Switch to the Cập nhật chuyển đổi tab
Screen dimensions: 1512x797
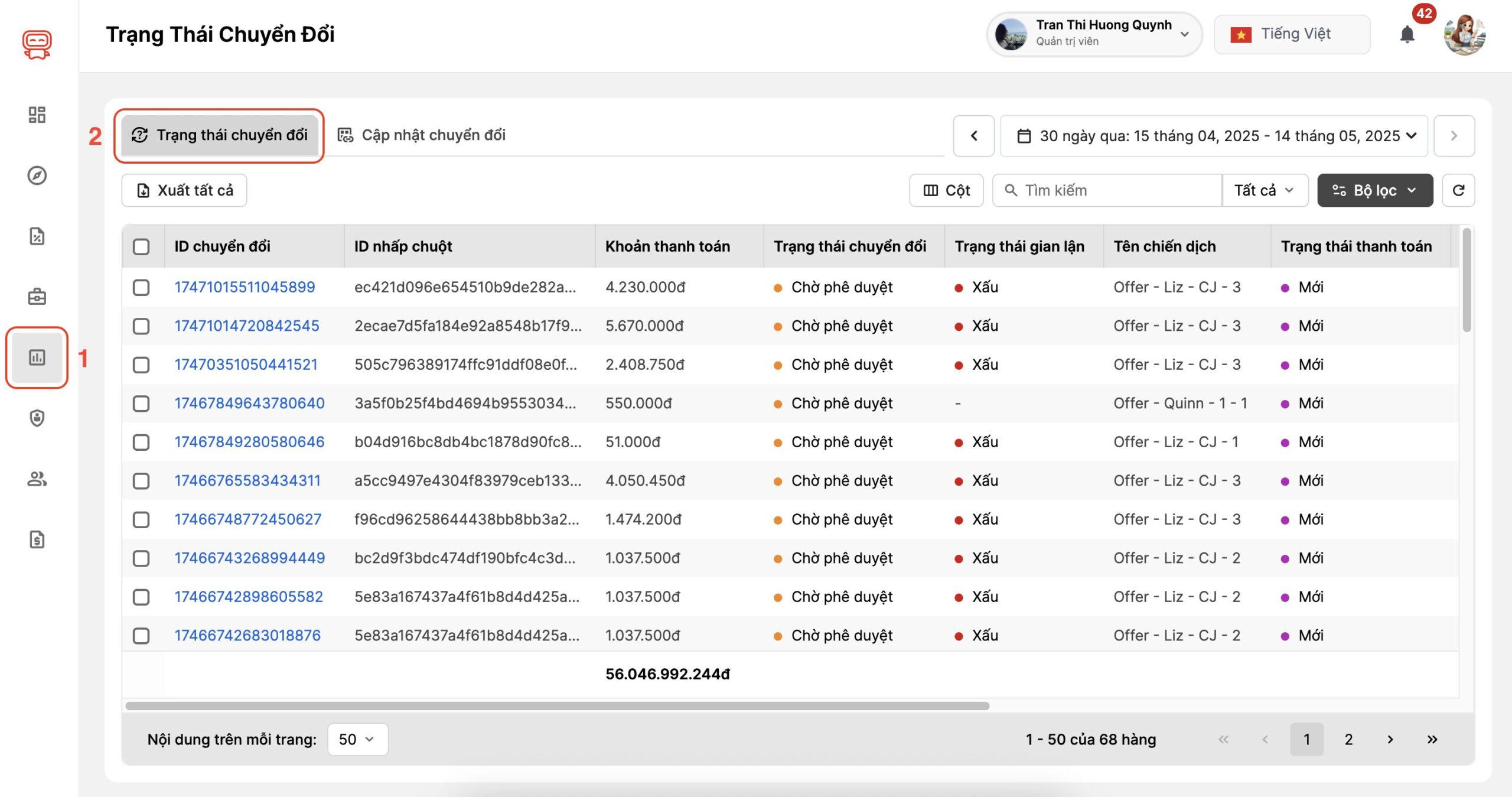(x=422, y=135)
